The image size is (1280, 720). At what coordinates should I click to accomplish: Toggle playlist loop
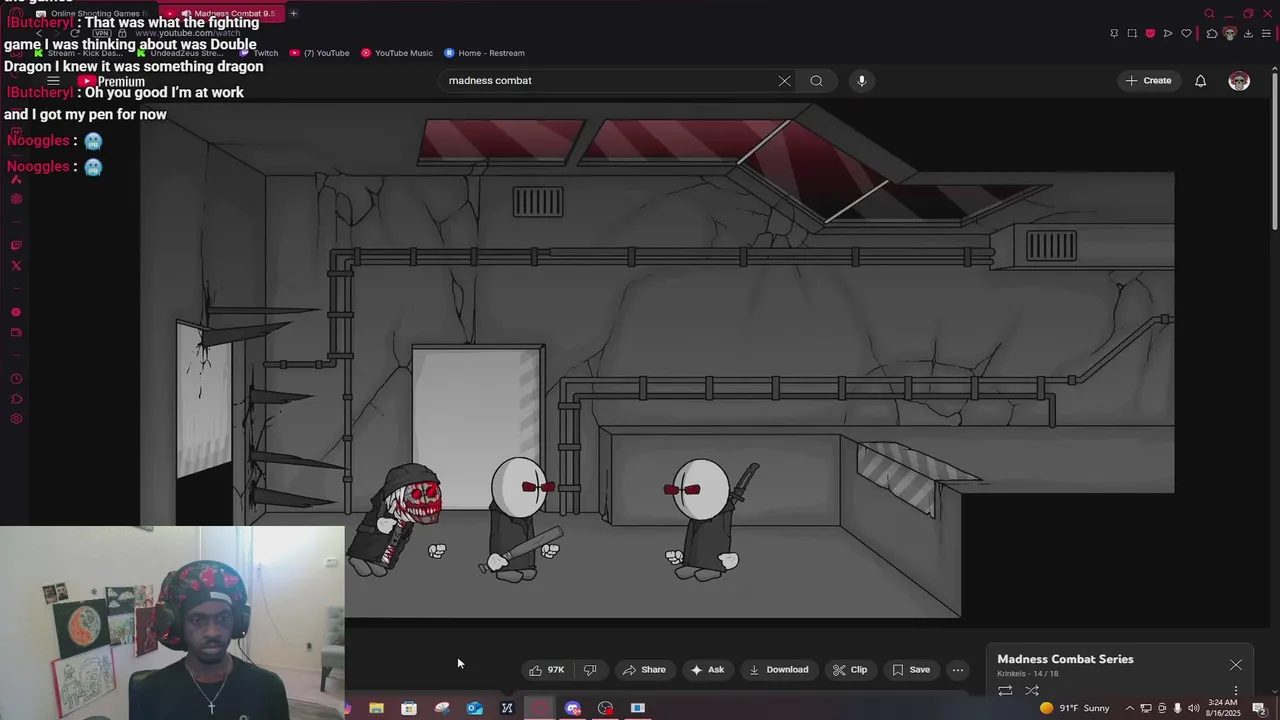click(x=1005, y=690)
